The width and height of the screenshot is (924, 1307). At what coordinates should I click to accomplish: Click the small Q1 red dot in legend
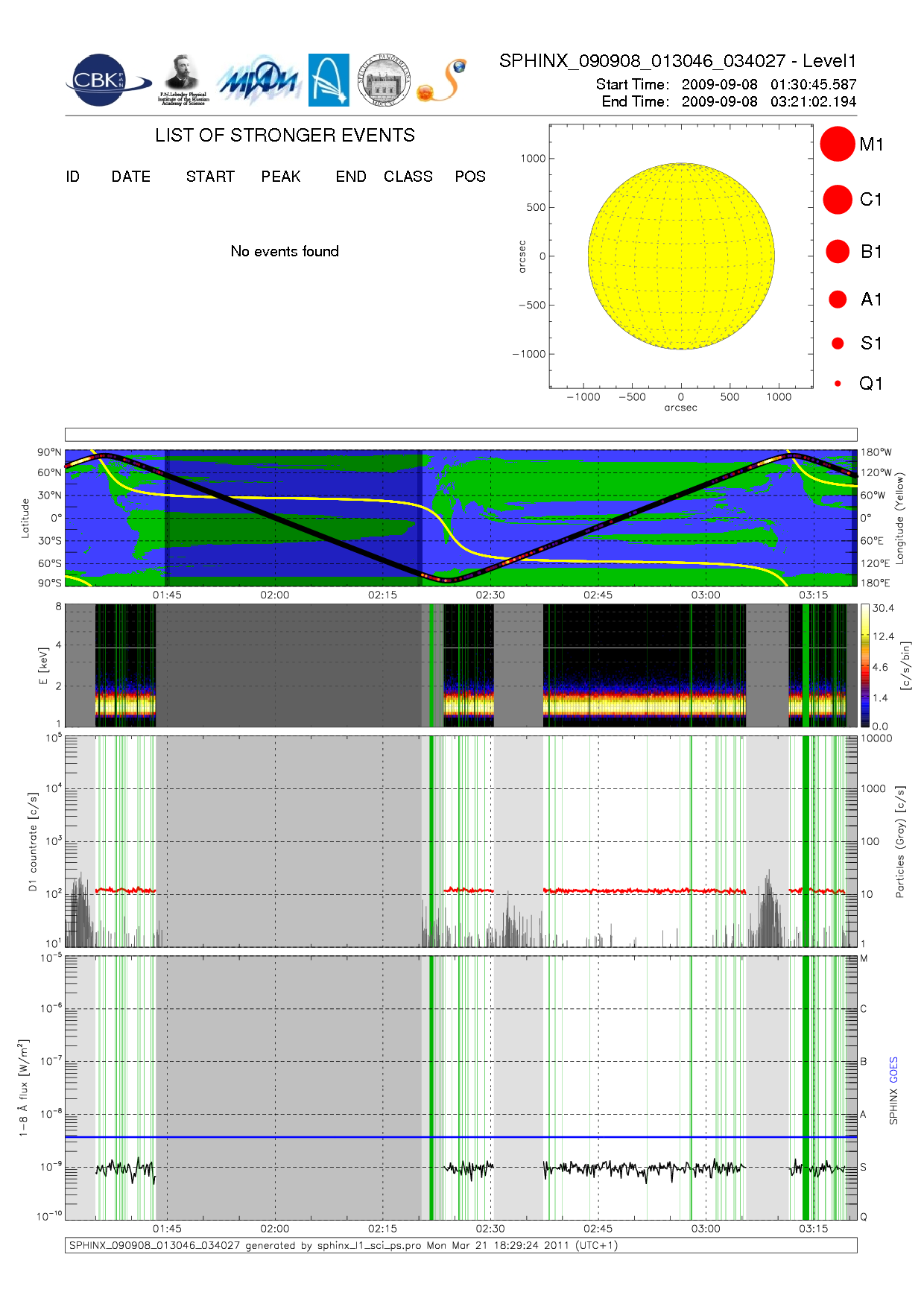[x=838, y=383]
